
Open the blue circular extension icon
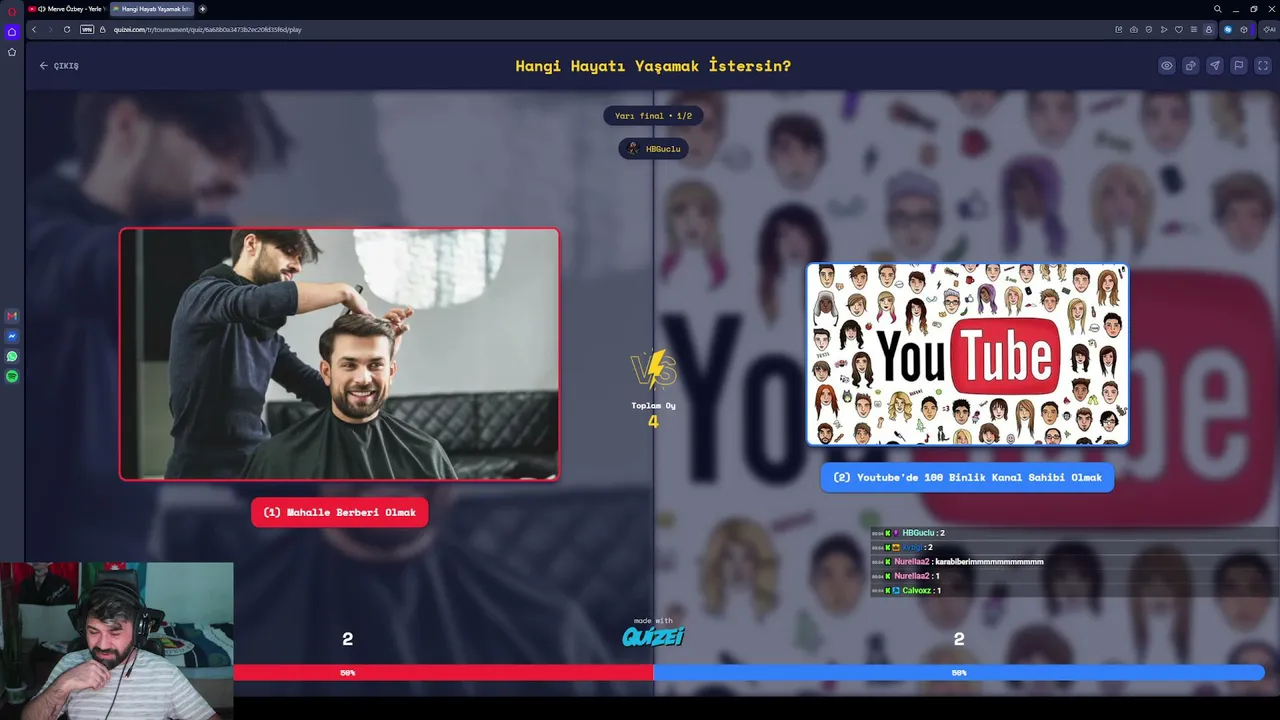[x=1228, y=29]
